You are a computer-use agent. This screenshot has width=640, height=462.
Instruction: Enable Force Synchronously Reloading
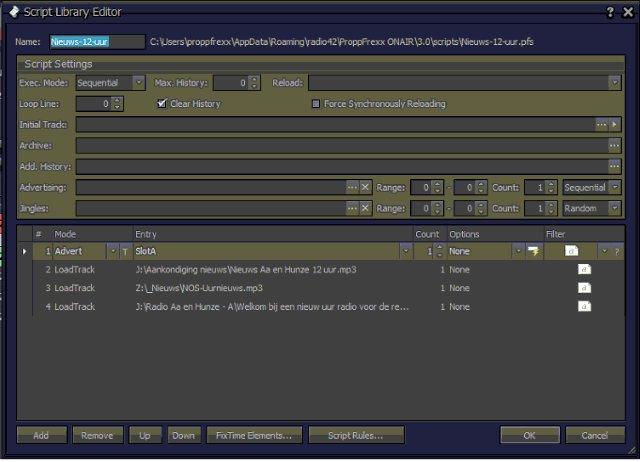pos(317,103)
